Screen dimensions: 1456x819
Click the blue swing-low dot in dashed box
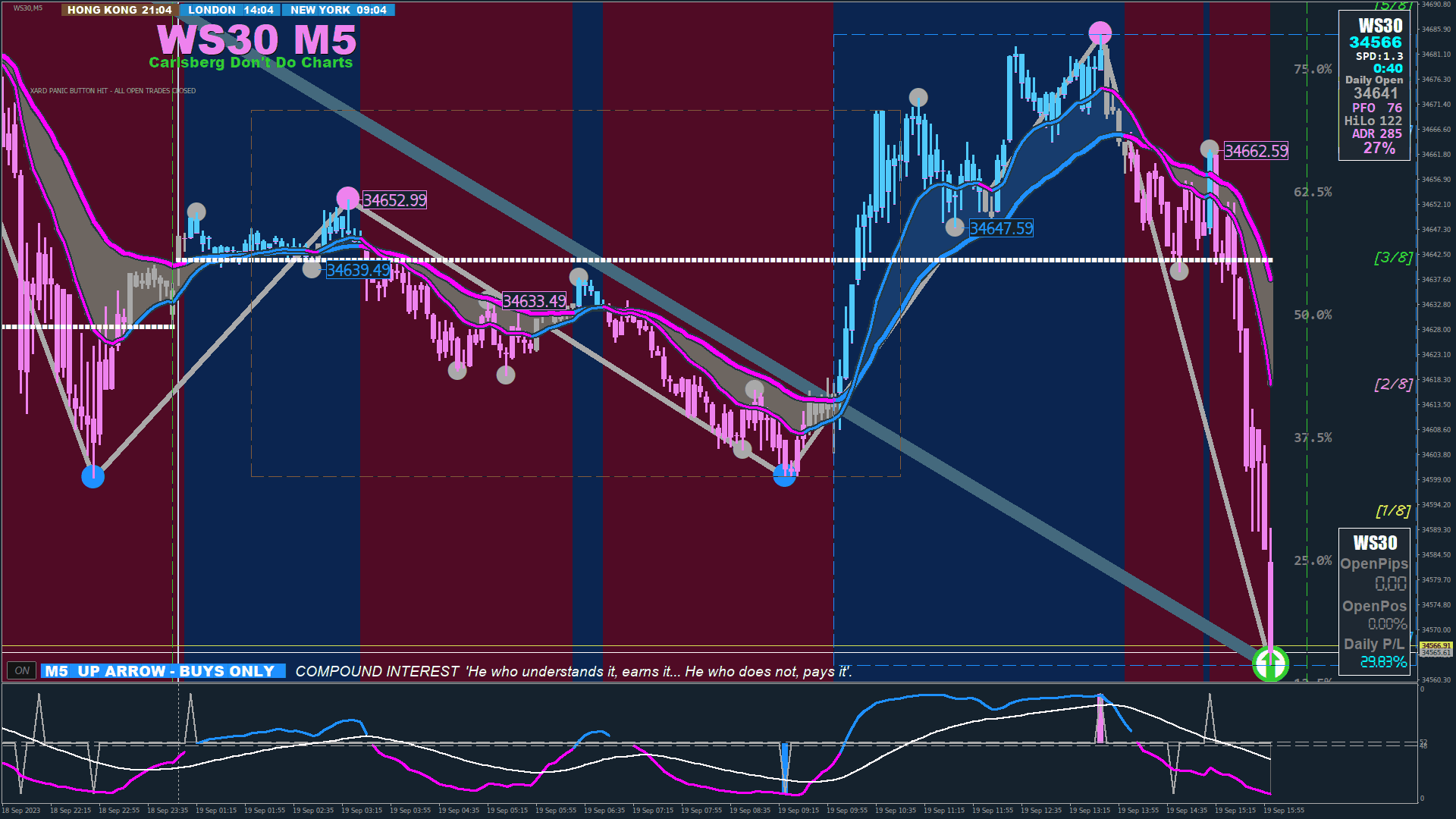[784, 475]
